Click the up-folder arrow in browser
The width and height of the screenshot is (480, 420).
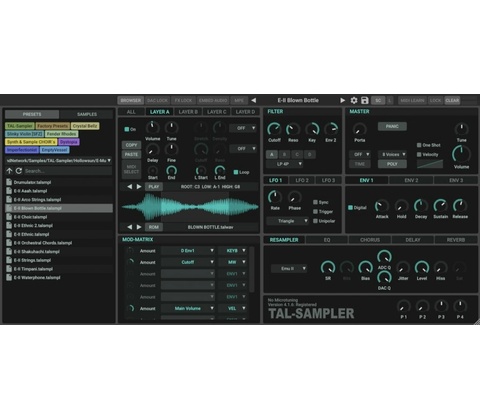click(9, 171)
